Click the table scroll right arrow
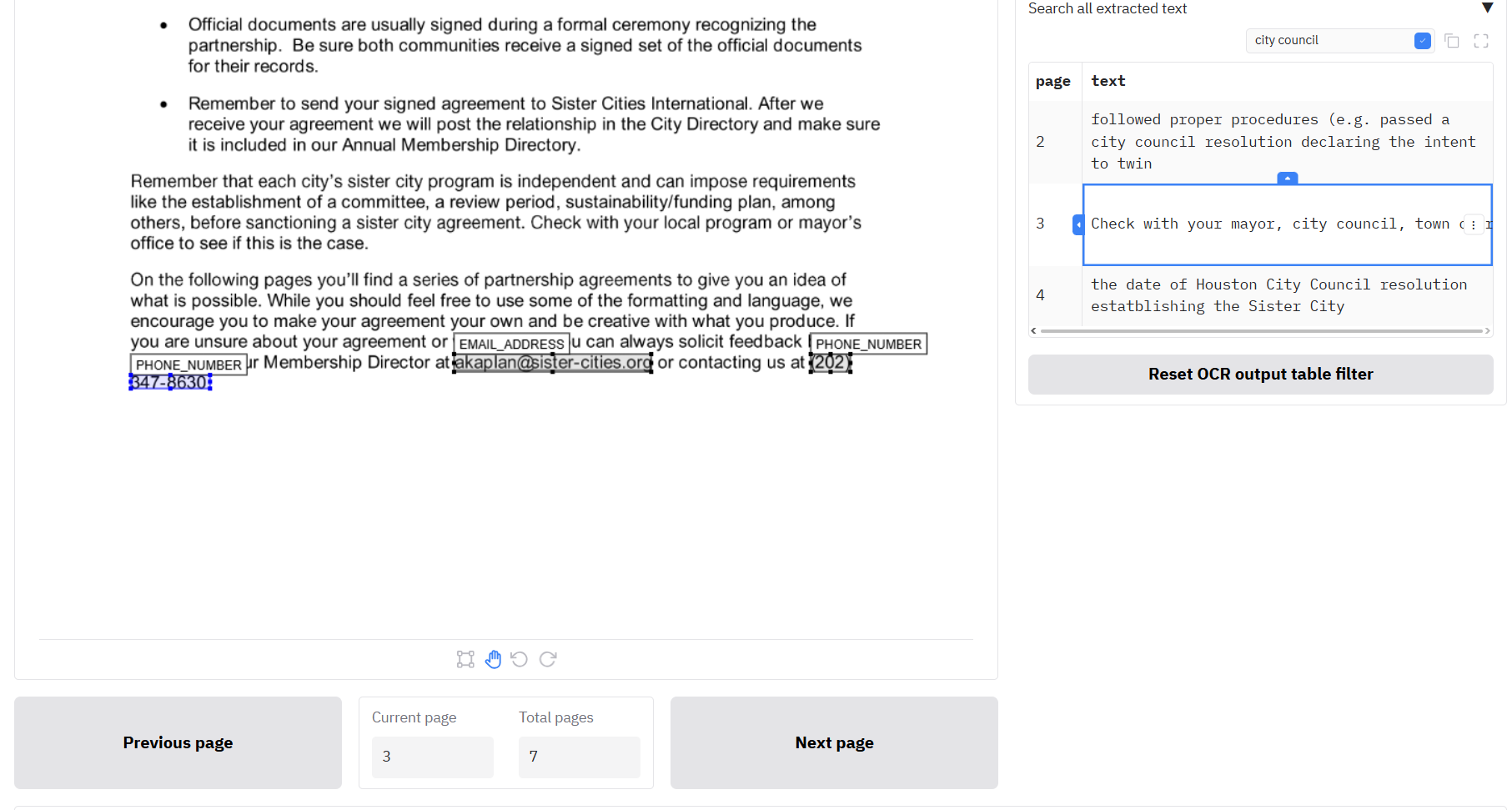Viewport: 1512px width, 810px height. (1487, 331)
